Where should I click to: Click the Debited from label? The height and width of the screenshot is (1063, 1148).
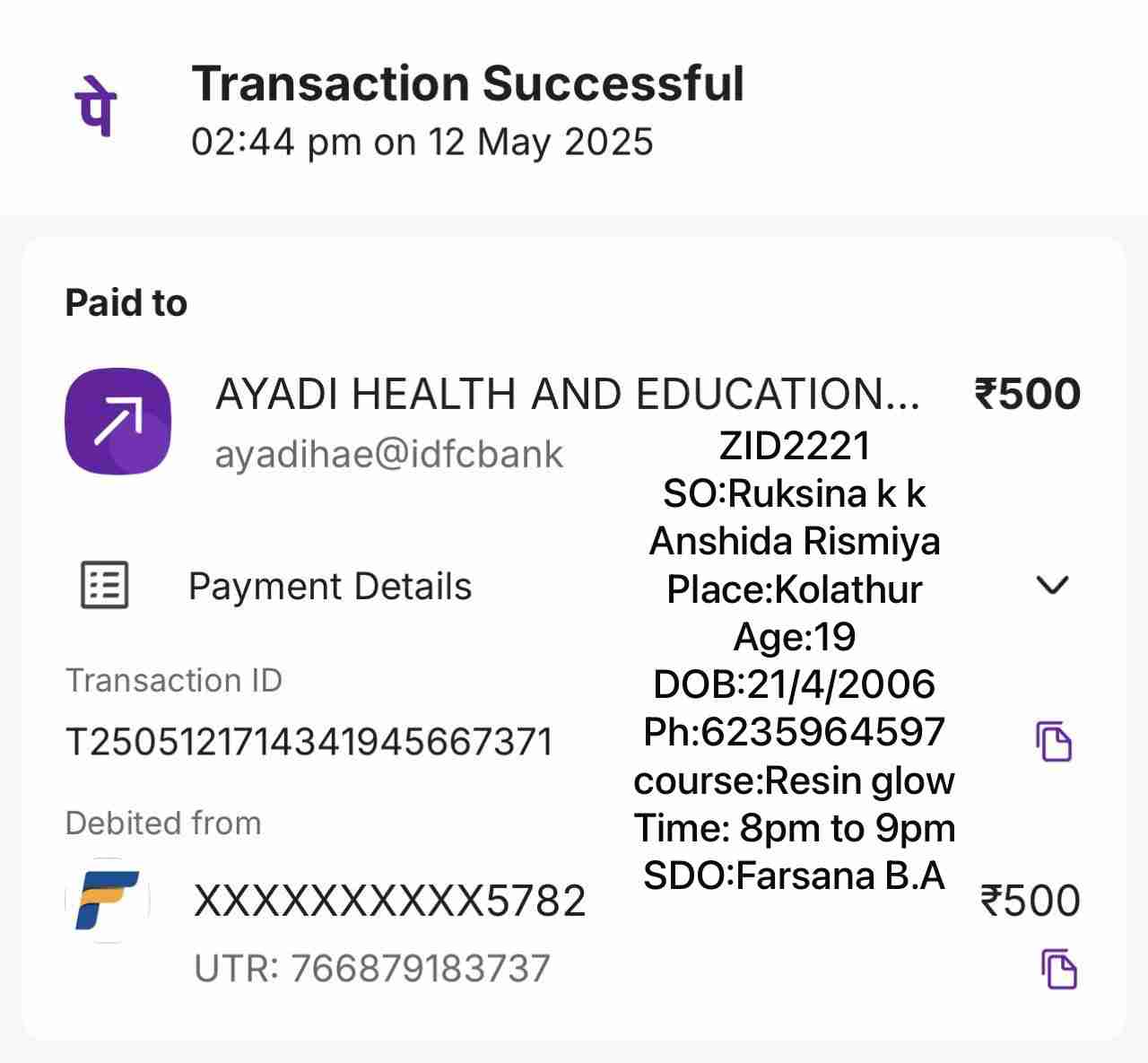(x=162, y=823)
